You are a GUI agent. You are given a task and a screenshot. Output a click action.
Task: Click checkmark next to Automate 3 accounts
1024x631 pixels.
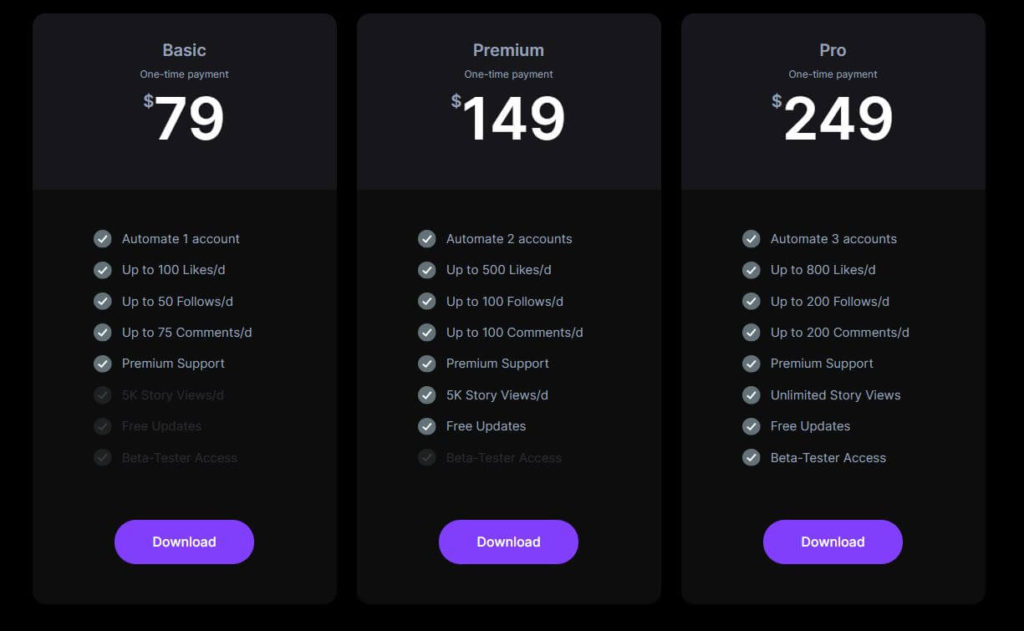coord(751,239)
